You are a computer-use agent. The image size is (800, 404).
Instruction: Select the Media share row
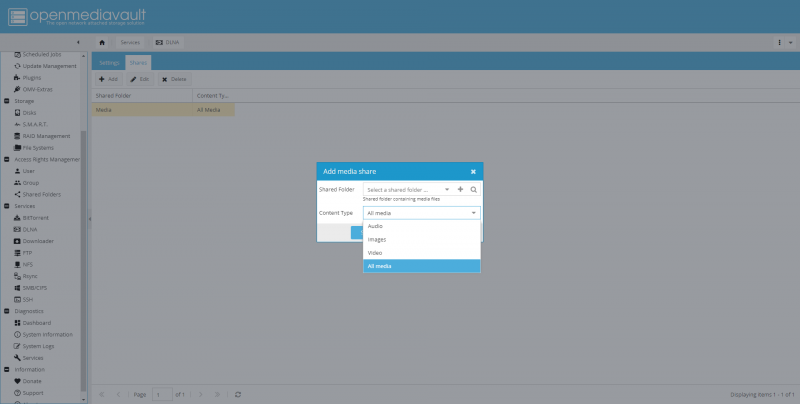[163, 110]
